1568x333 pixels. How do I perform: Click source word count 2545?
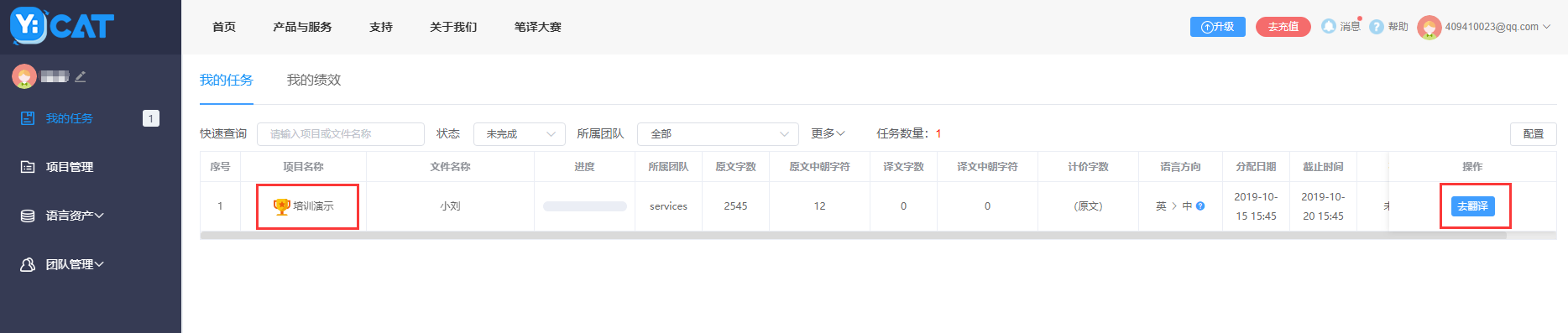736,206
